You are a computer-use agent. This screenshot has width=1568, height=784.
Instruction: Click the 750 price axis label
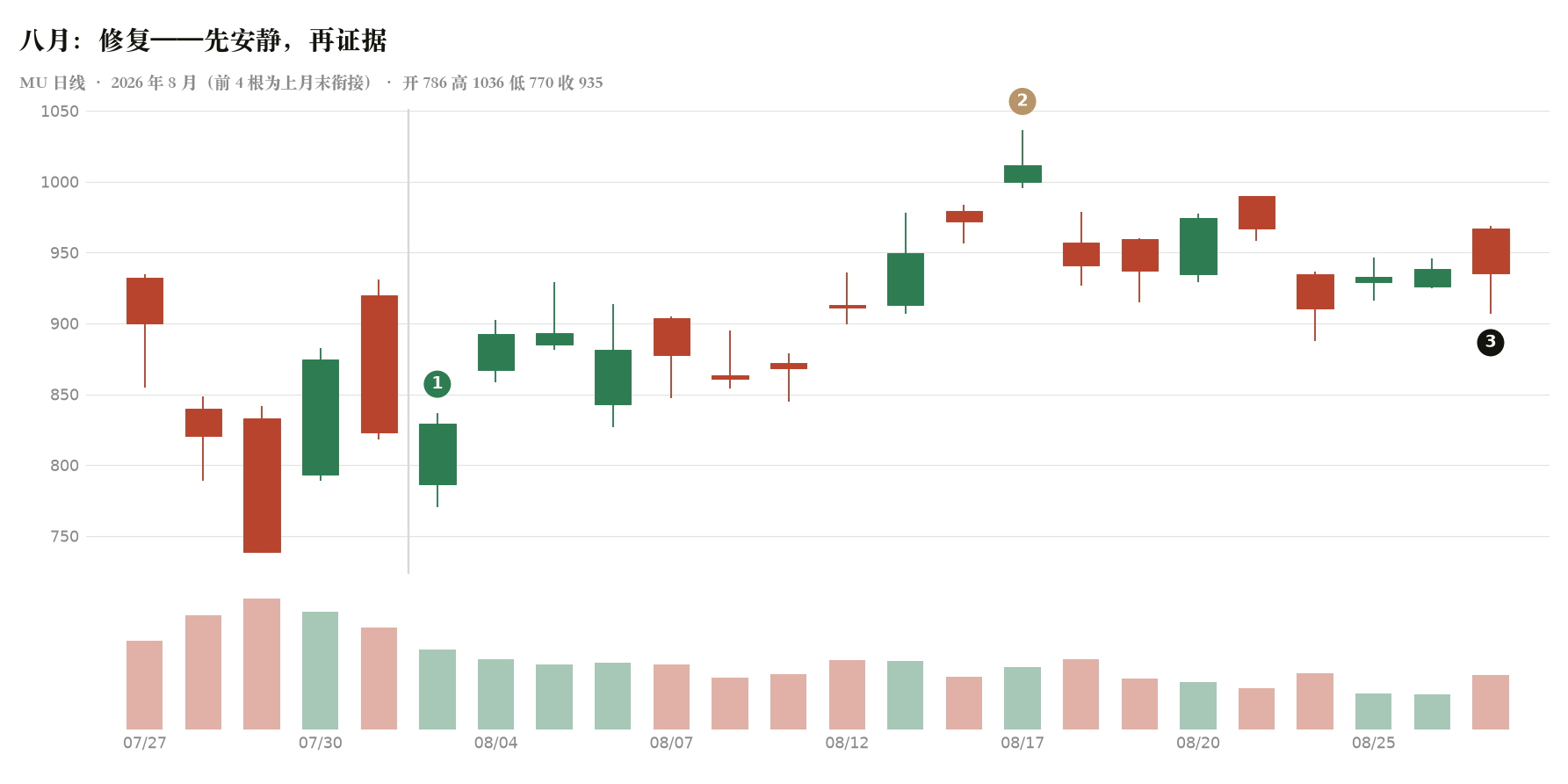click(x=64, y=536)
